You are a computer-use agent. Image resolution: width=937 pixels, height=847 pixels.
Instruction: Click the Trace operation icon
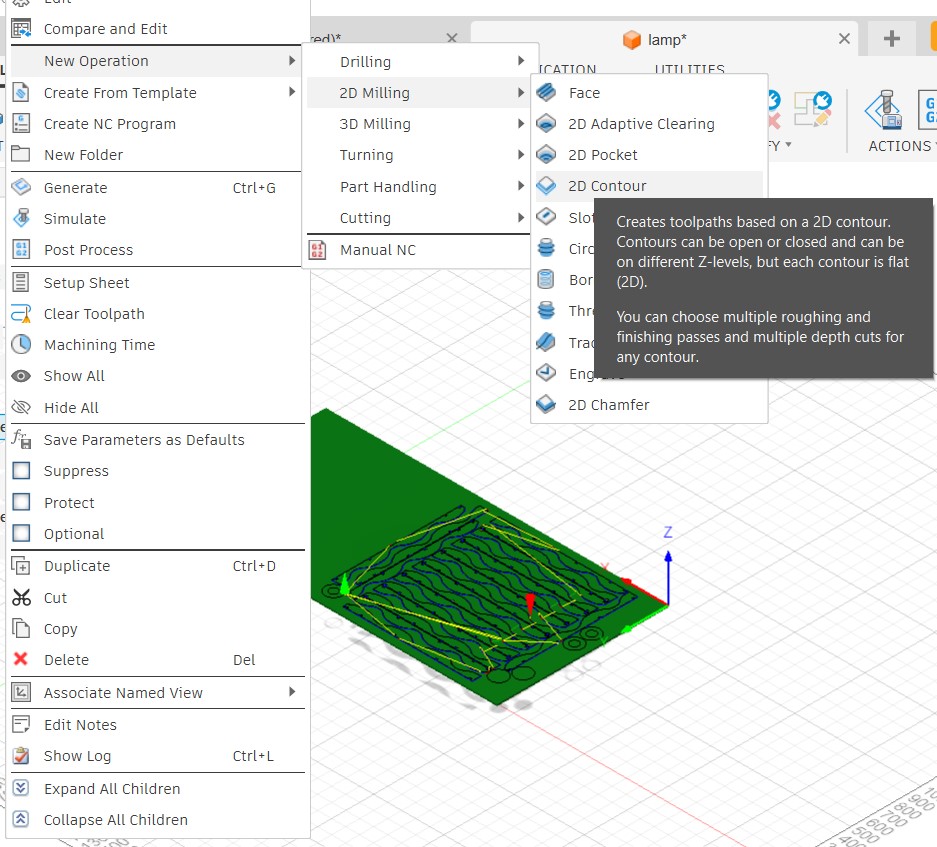(546, 343)
